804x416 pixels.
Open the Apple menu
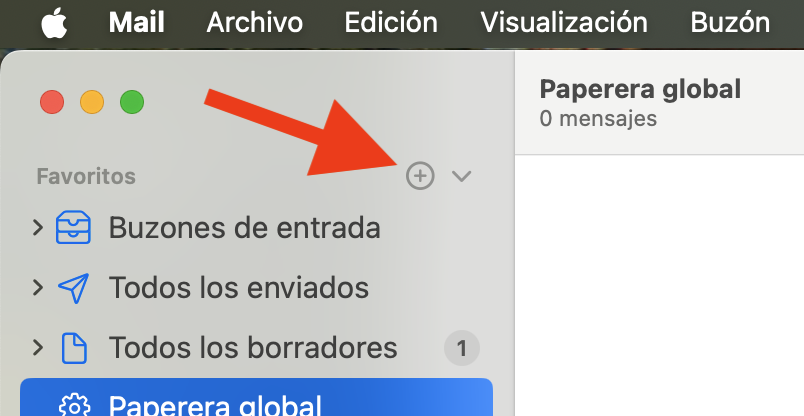coord(54,23)
